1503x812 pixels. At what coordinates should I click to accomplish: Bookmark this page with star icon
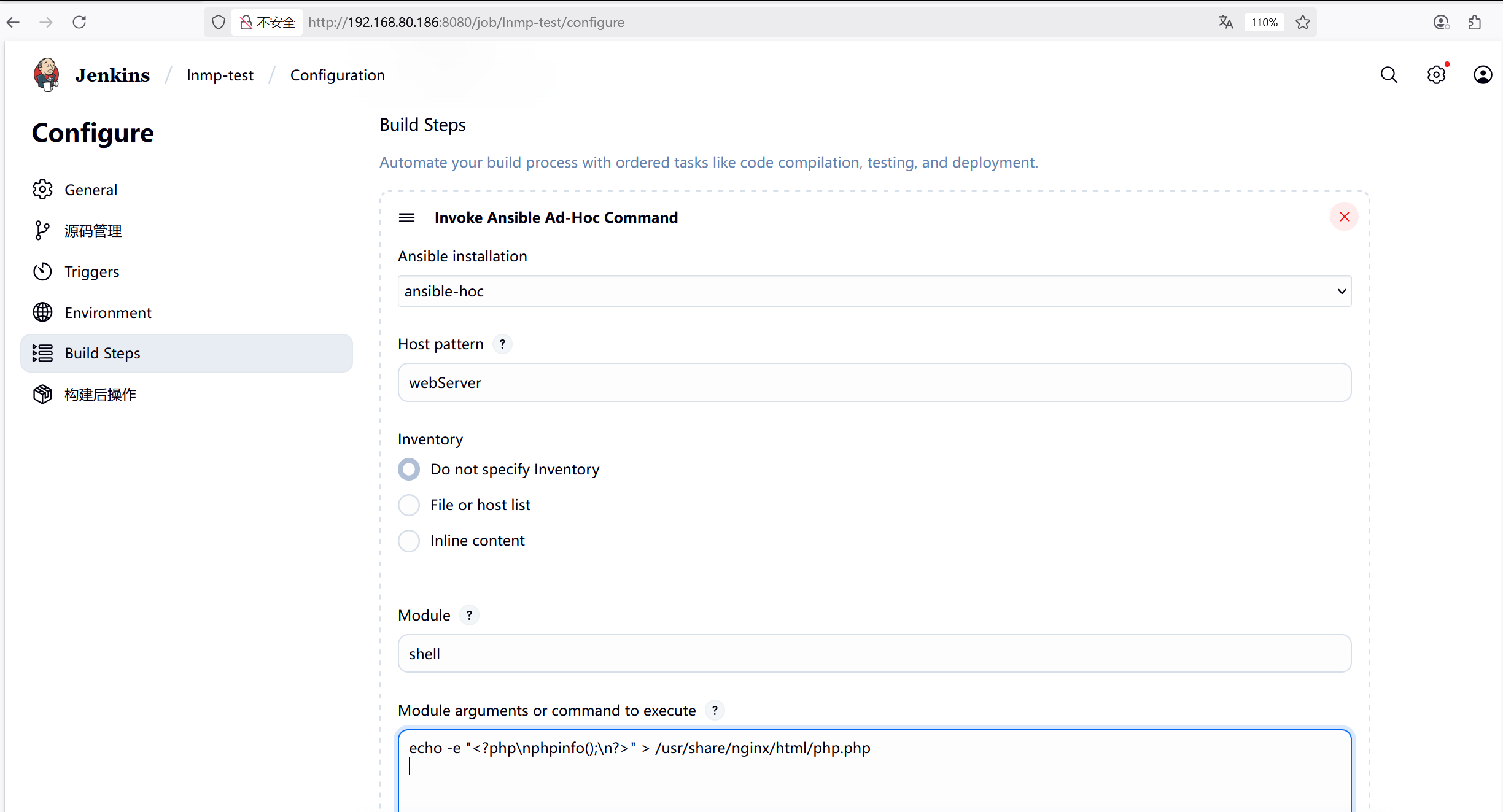click(1303, 22)
